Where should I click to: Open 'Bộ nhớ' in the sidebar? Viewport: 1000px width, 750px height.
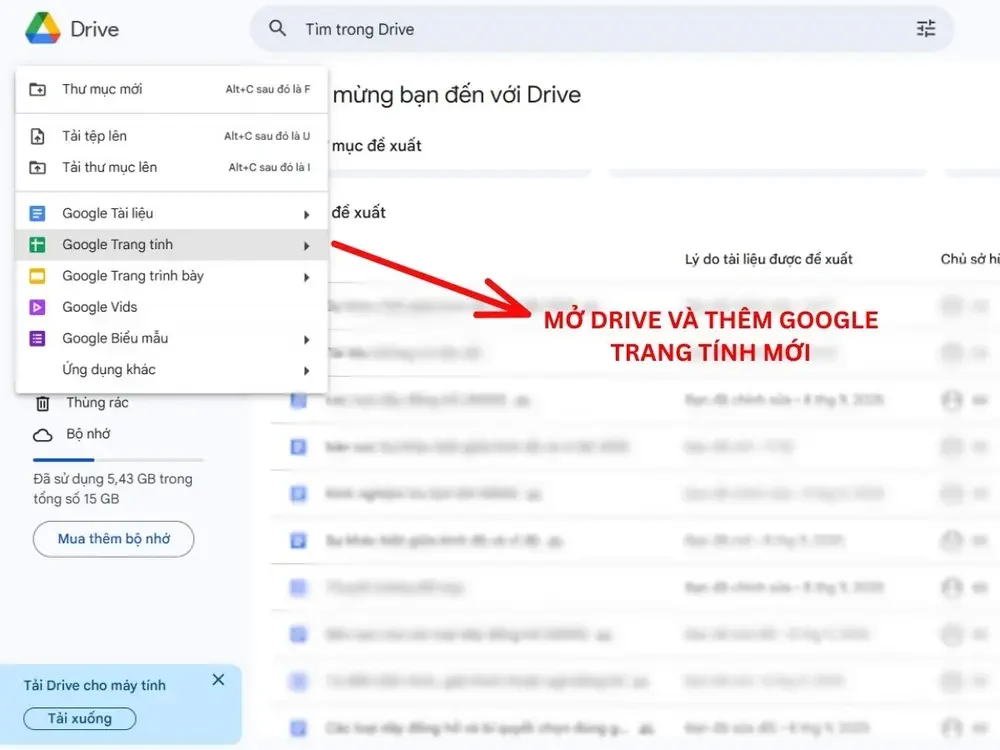point(88,434)
